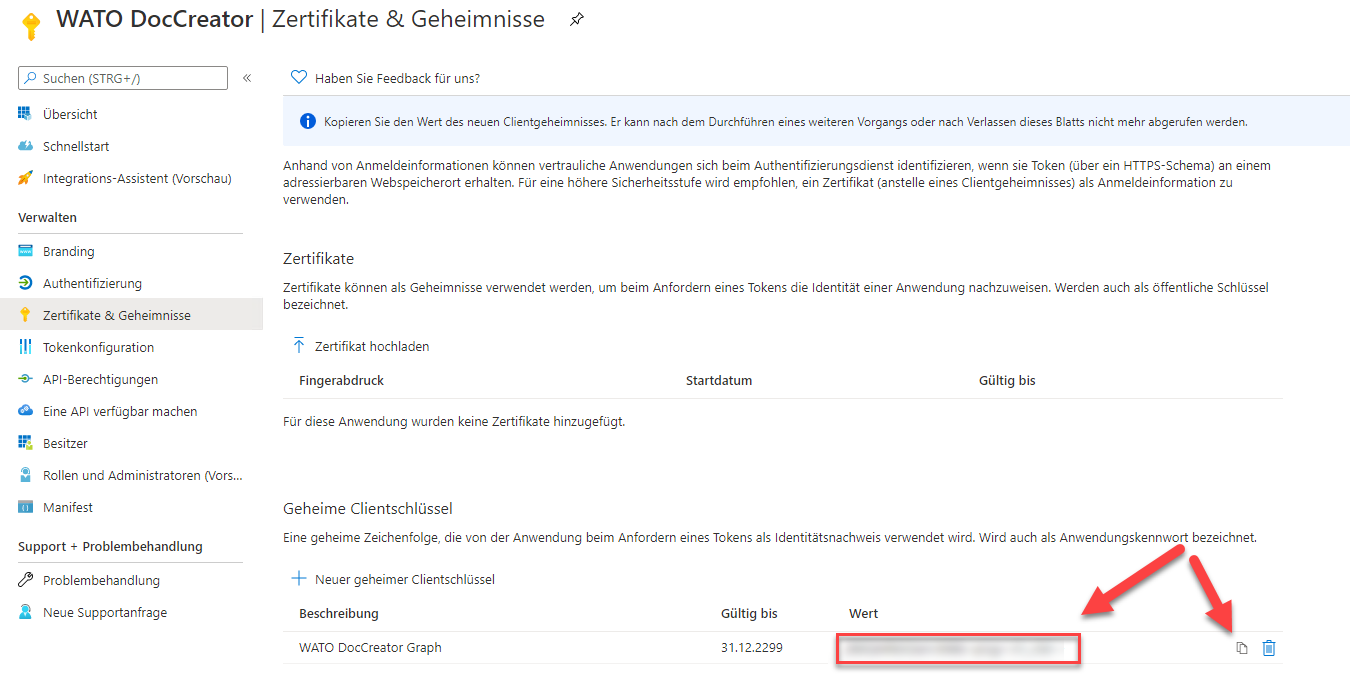Click the Manifest icon in sidebar

tap(26, 507)
